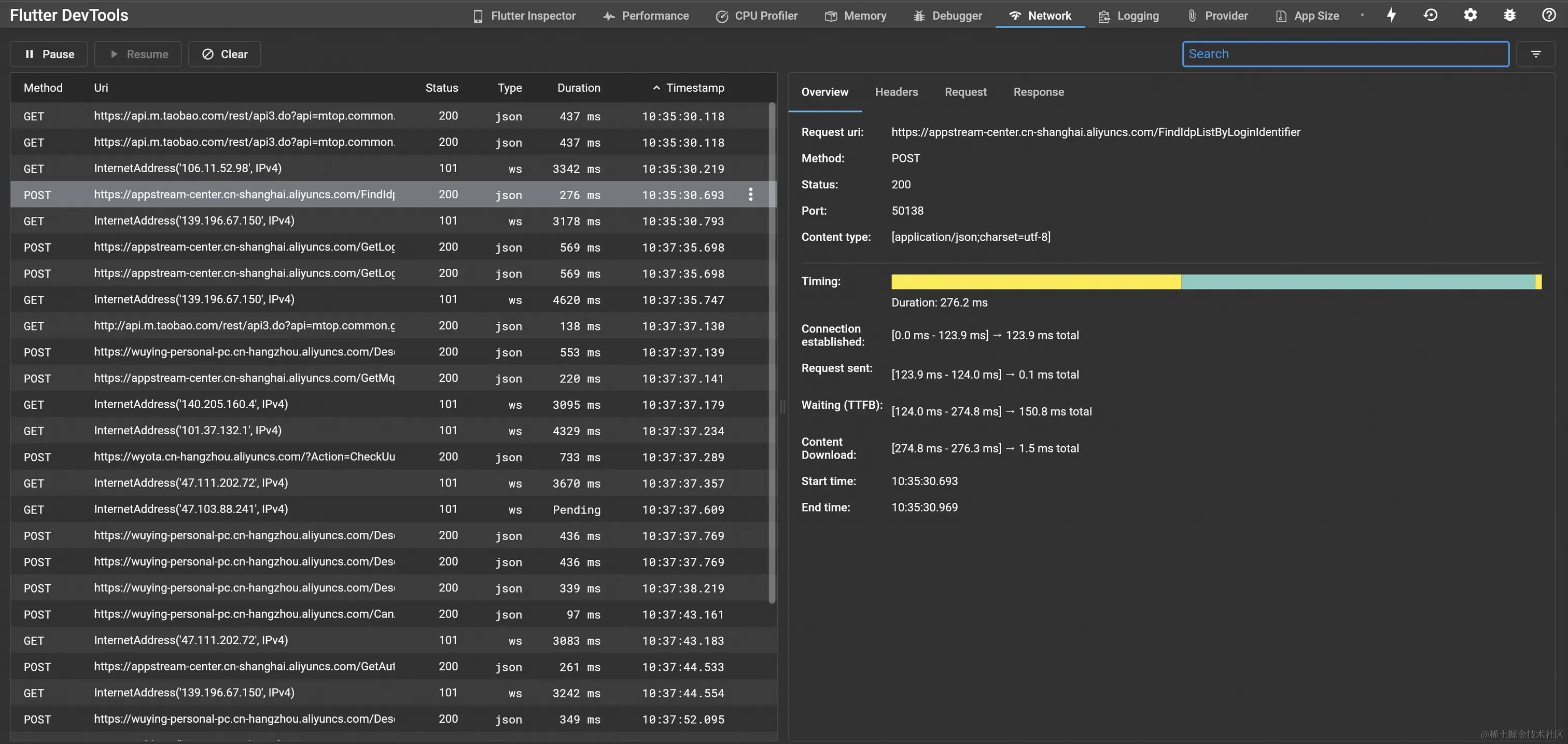
Task: Open the Provider tab
Action: pyautogui.click(x=1217, y=16)
